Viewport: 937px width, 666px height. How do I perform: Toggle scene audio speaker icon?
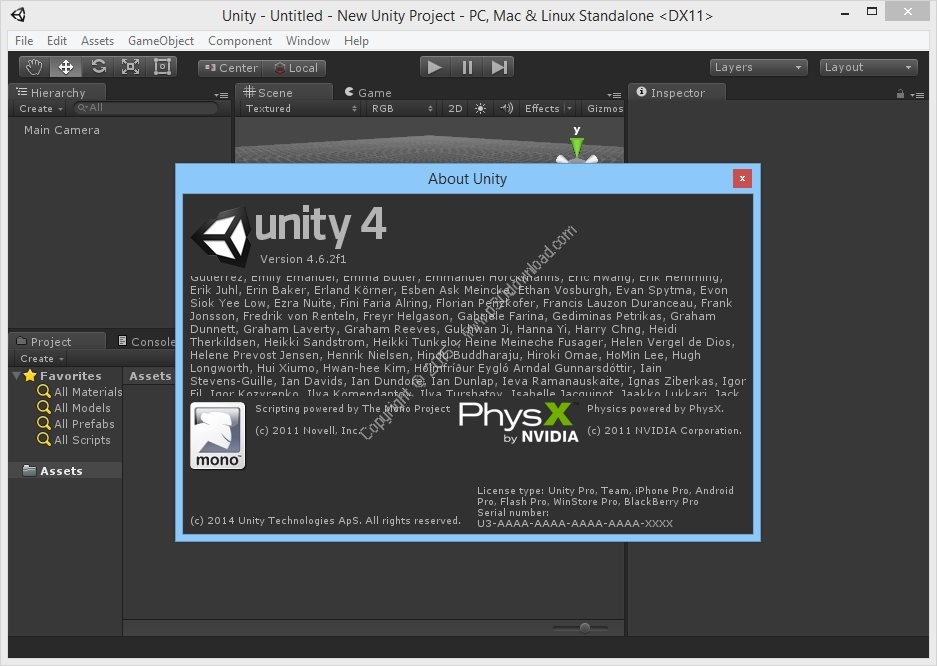[x=507, y=109]
